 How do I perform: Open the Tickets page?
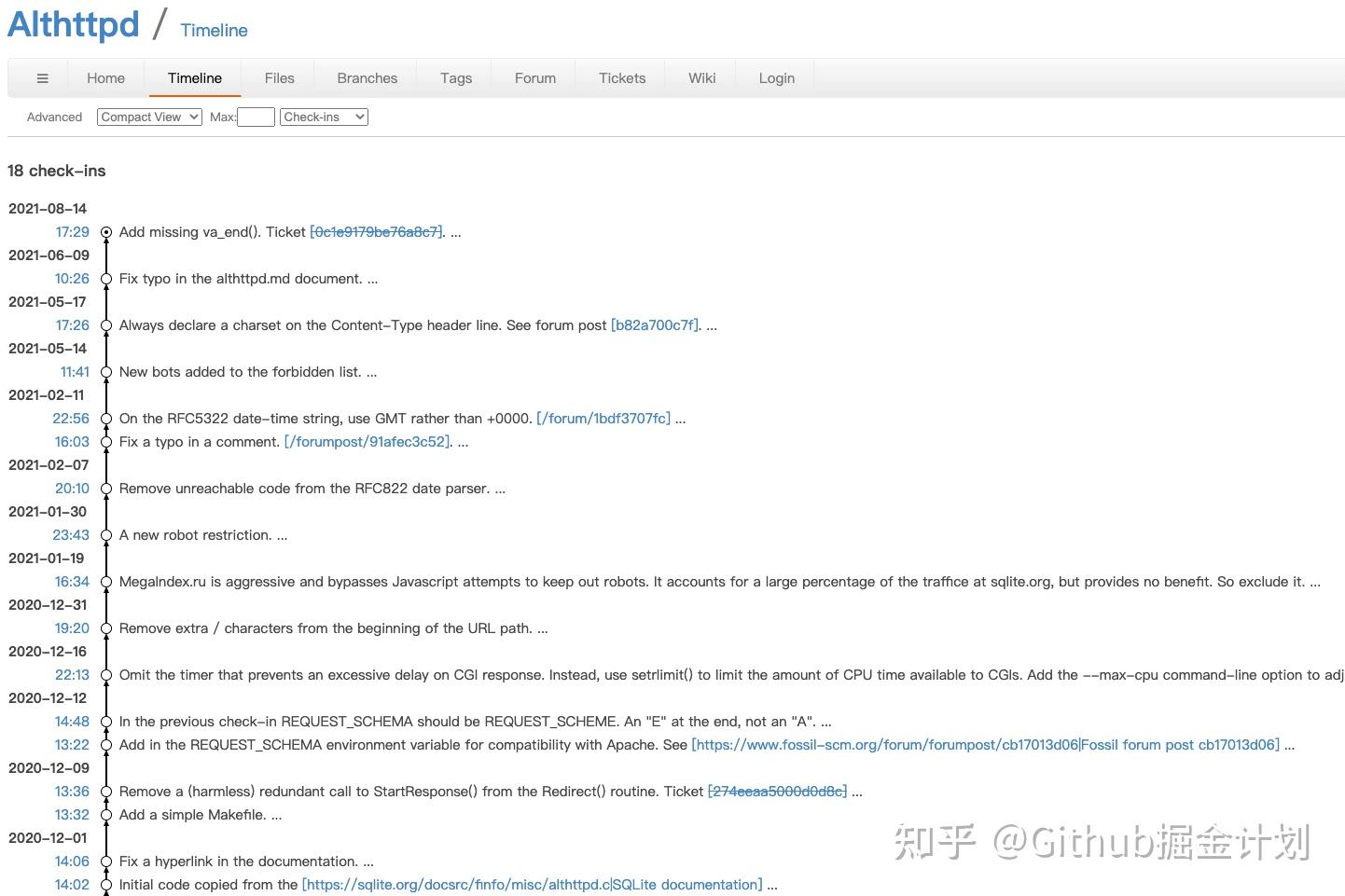[621, 77]
